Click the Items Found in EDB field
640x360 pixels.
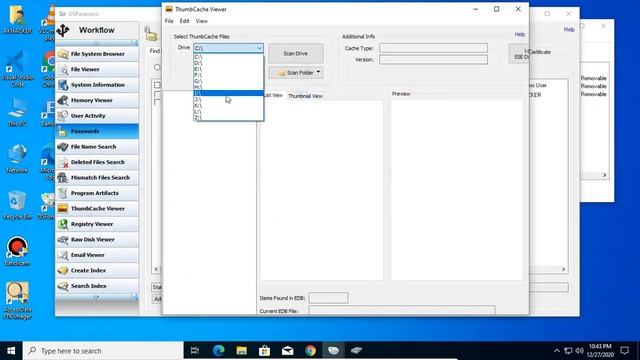point(328,298)
